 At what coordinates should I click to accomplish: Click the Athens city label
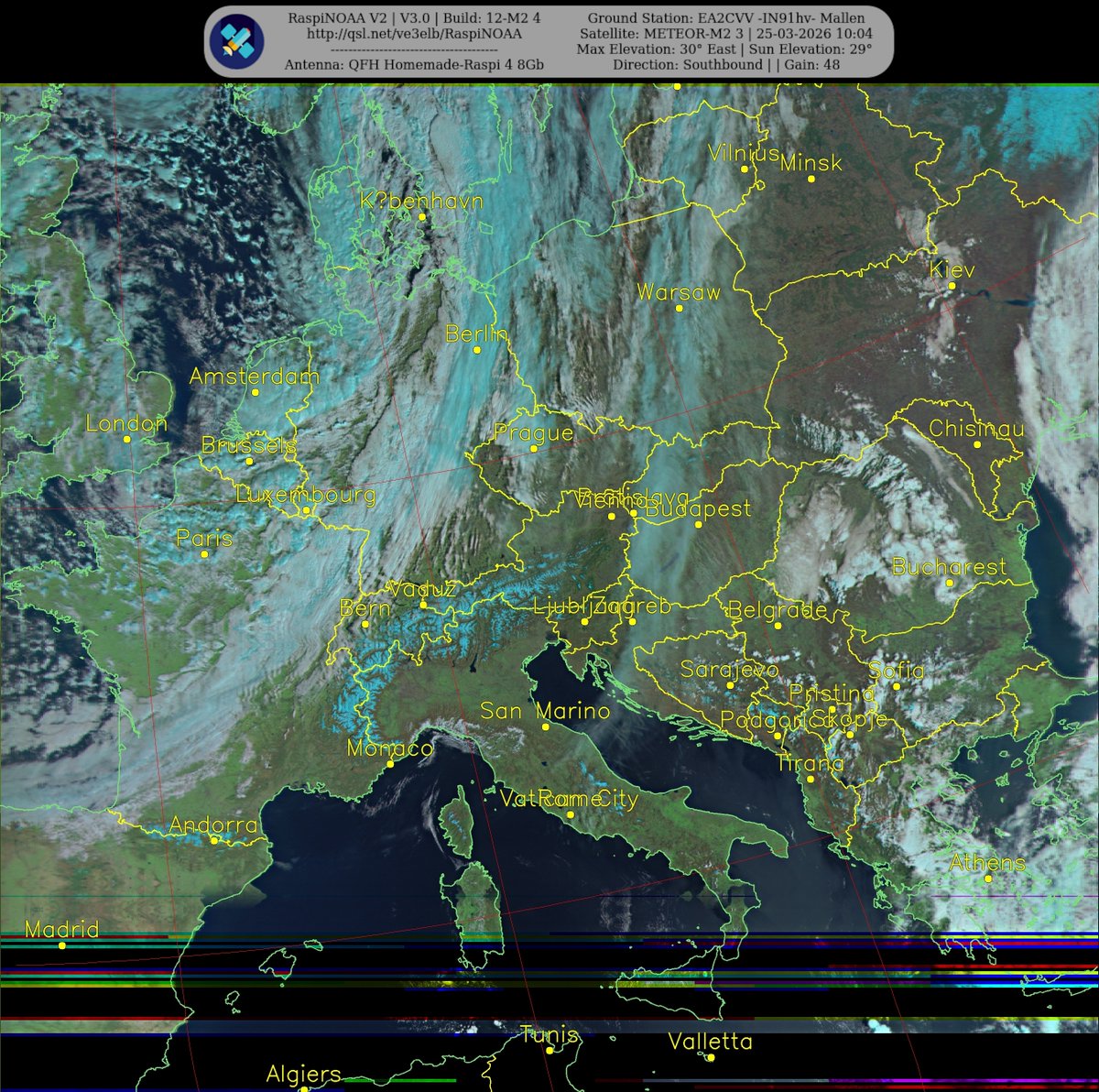pos(987,863)
